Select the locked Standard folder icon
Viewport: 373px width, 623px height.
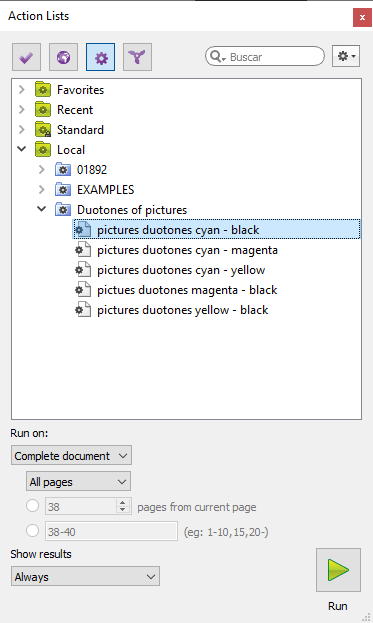(43, 130)
